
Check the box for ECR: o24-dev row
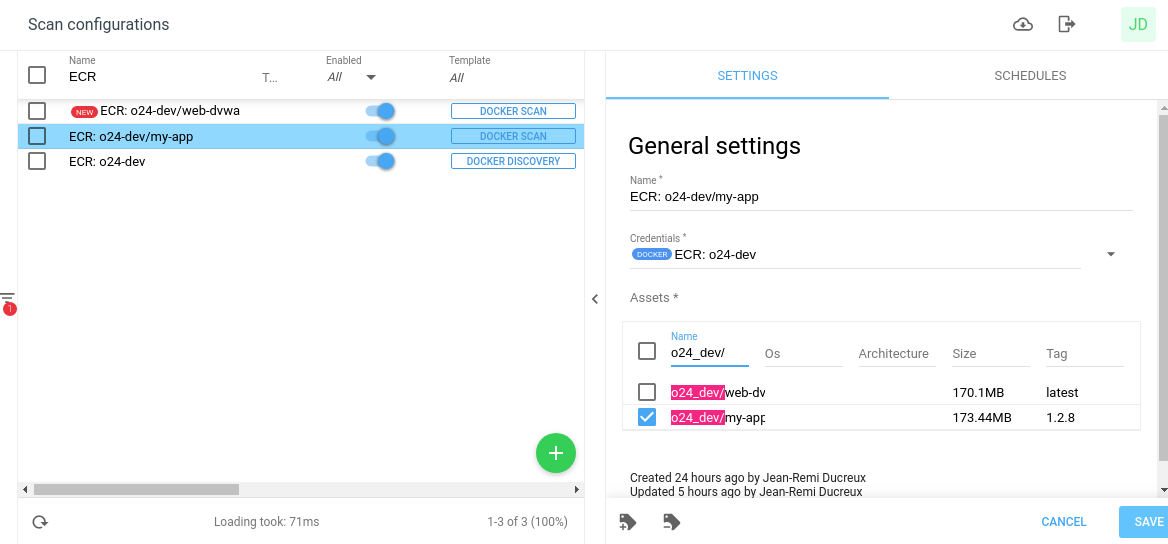(37, 161)
